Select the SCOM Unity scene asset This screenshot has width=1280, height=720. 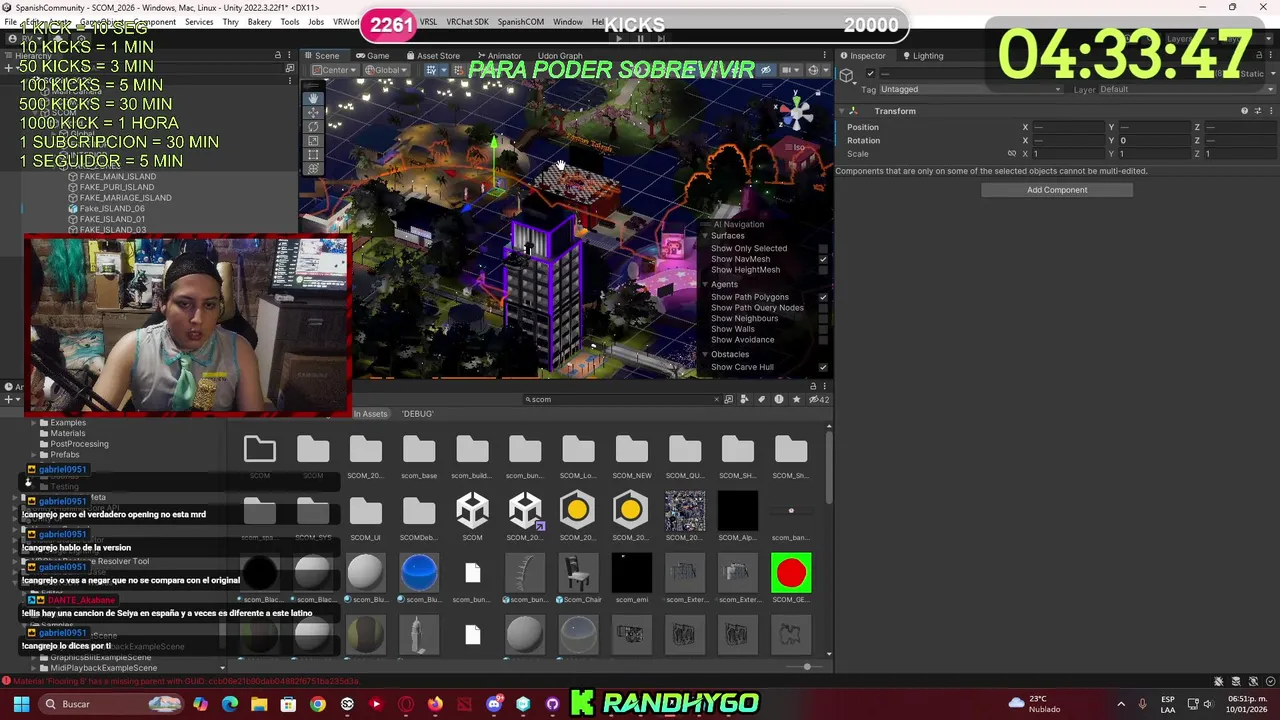(x=472, y=516)
